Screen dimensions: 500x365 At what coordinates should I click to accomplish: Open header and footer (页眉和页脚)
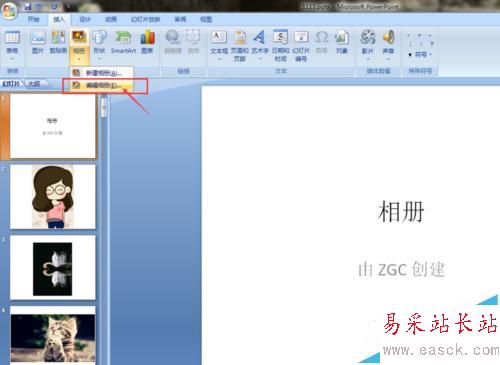click(x=240, y=45)
